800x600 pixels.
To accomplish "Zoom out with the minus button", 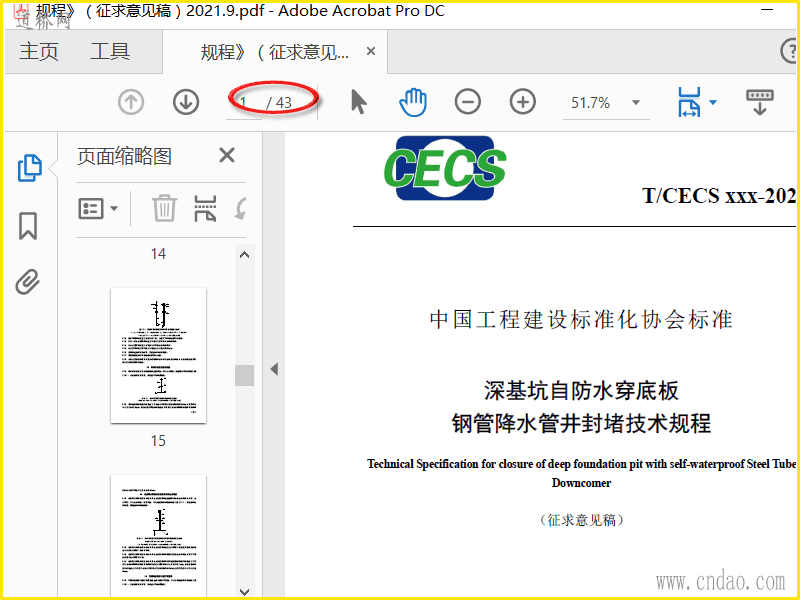I will click(468, 102).
